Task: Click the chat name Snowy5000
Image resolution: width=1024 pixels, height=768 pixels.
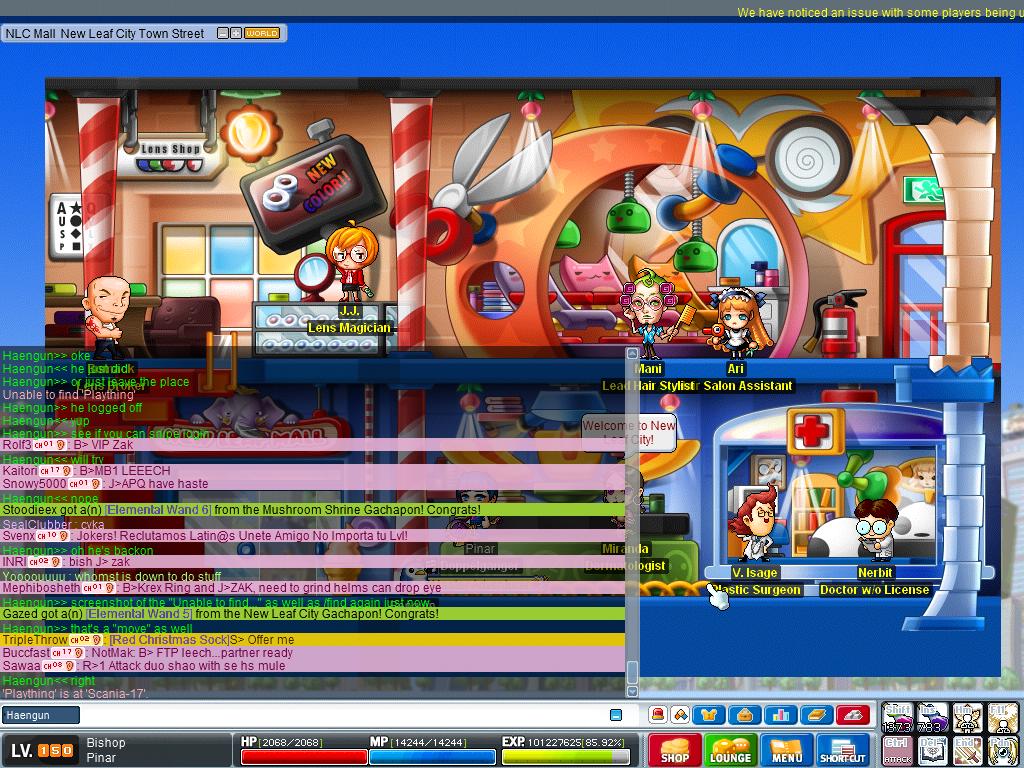Action: [x=34, y=484]
